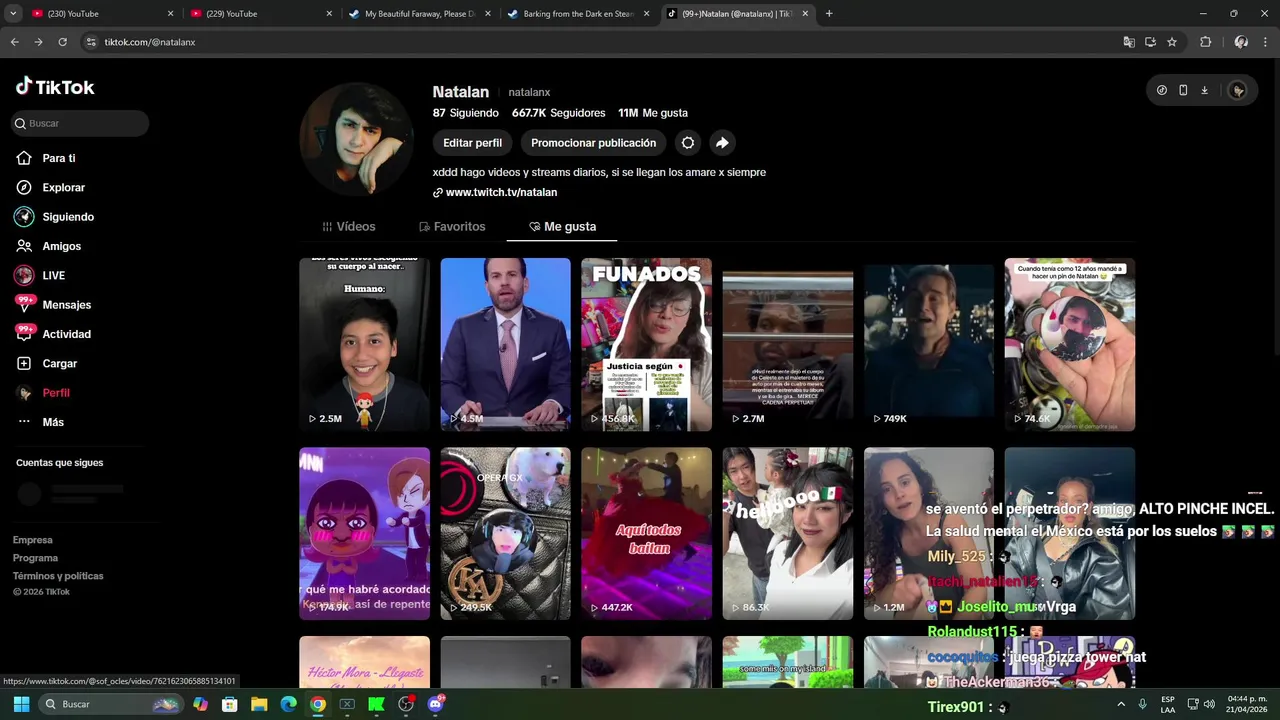1280x720 pixels.
Task: Click the share profile arrow button
Action: (x=722, y=143)
